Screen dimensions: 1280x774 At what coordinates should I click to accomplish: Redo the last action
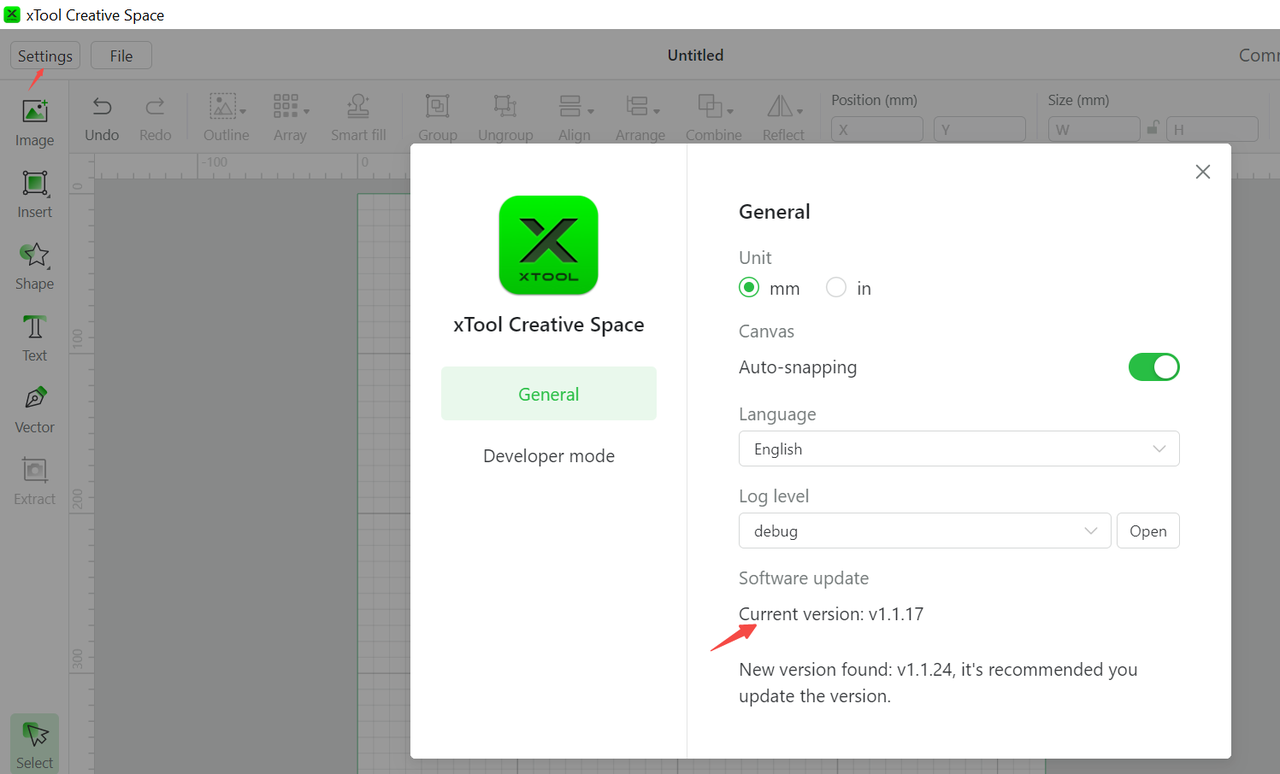pos(155,118)
